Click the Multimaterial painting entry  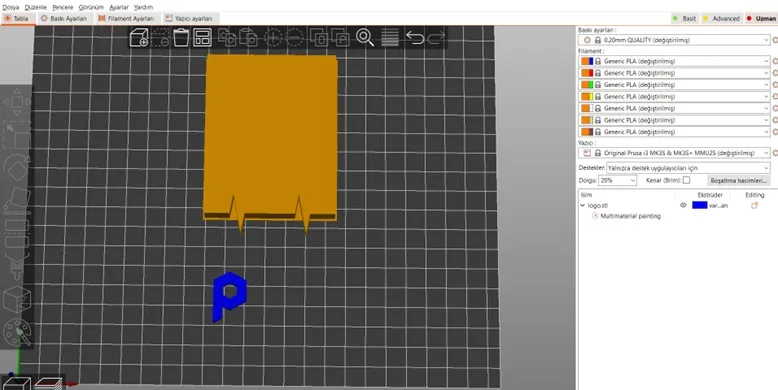pos(630,216)
